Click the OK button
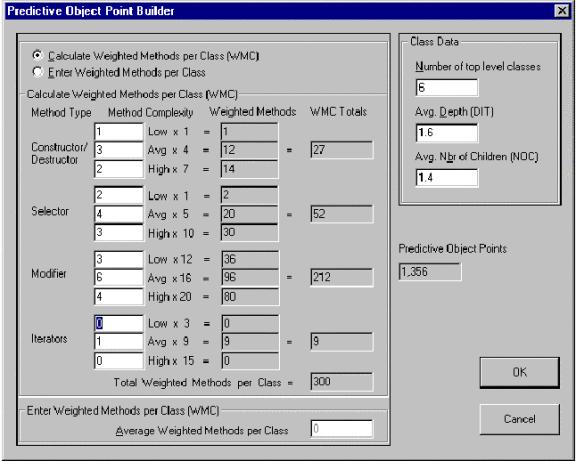This screenshot has height=461, width=576. click(519, 372)
